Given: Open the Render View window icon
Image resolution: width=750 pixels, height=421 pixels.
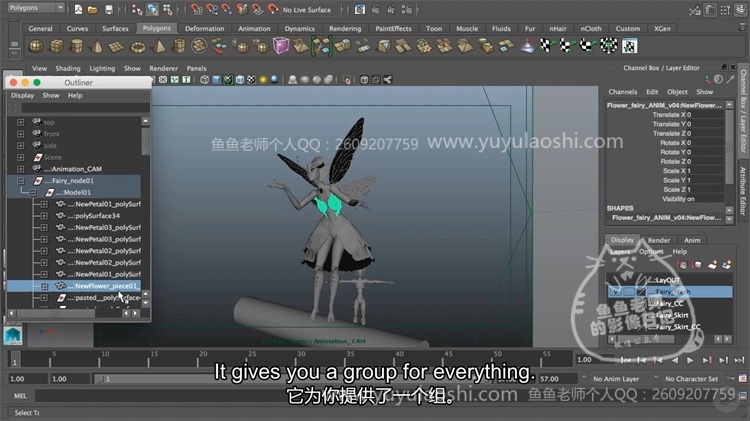Looking at the screenshot, I should [360, 9].
